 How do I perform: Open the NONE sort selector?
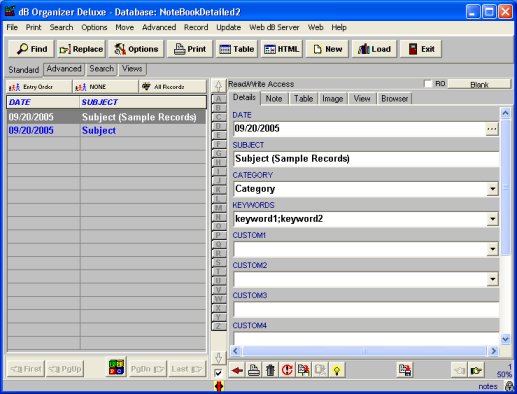105,87
